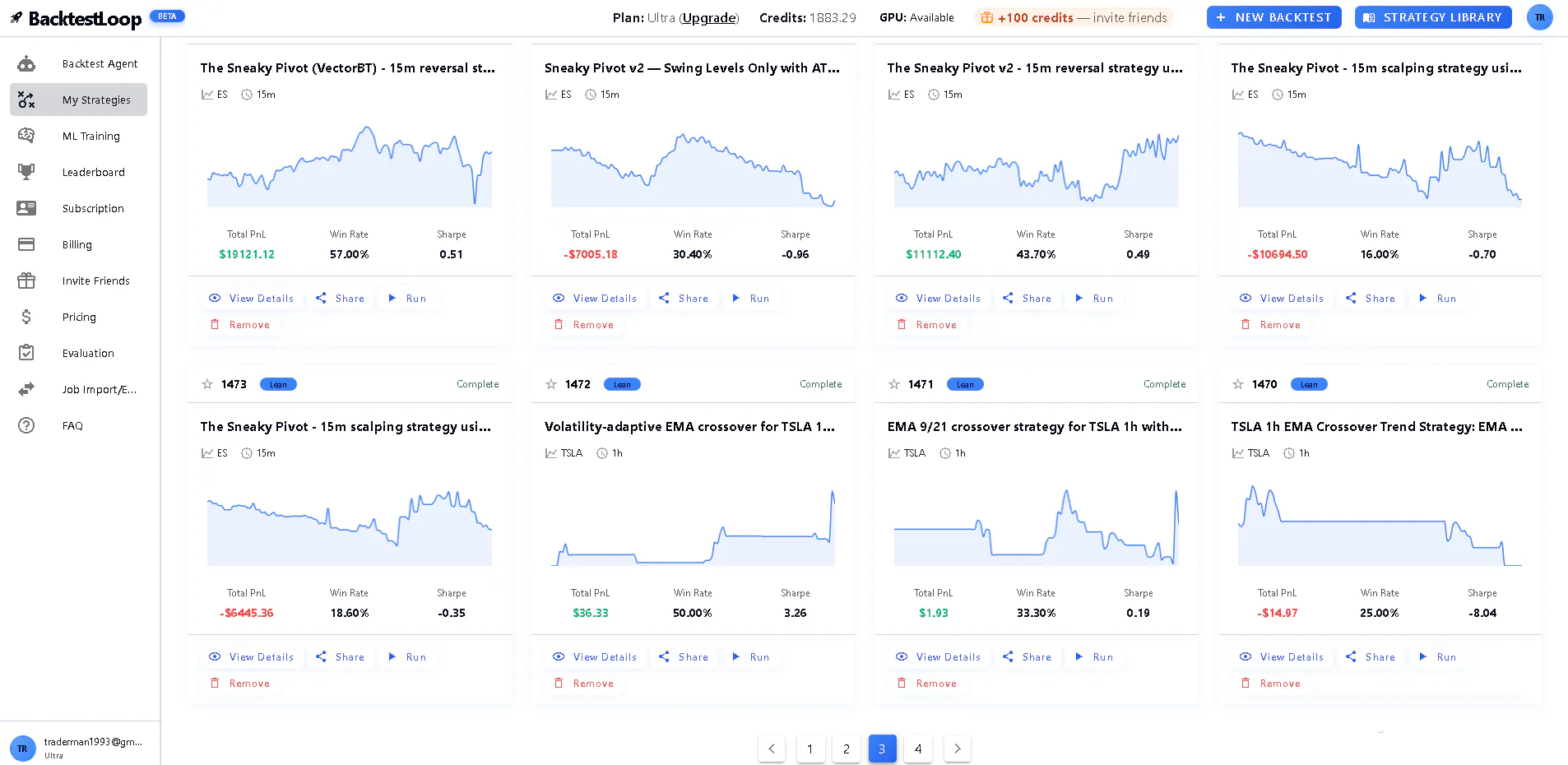The image size is (1568, 765).
Task: View Details of Sneaky Pivot v2 Swing Levels
Action: pyautogui.click(x=595, y=299)
